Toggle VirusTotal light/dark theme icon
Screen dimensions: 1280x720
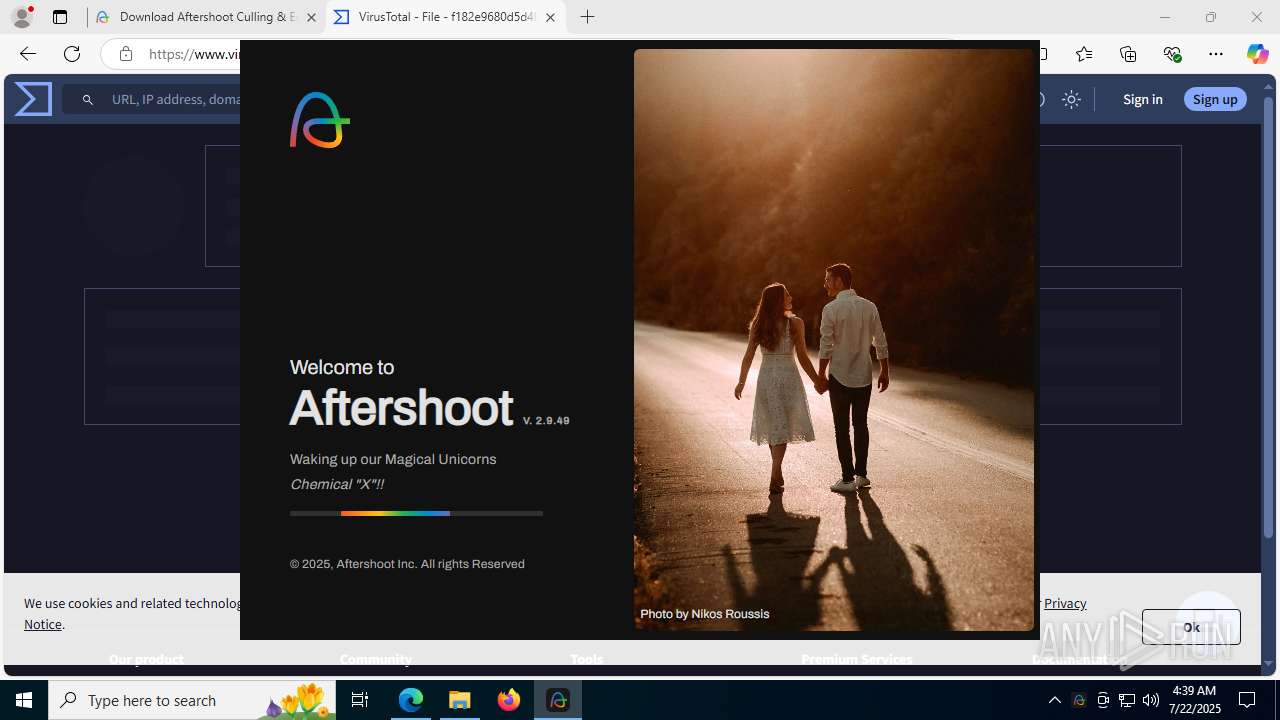click(x=1071, y=99)
